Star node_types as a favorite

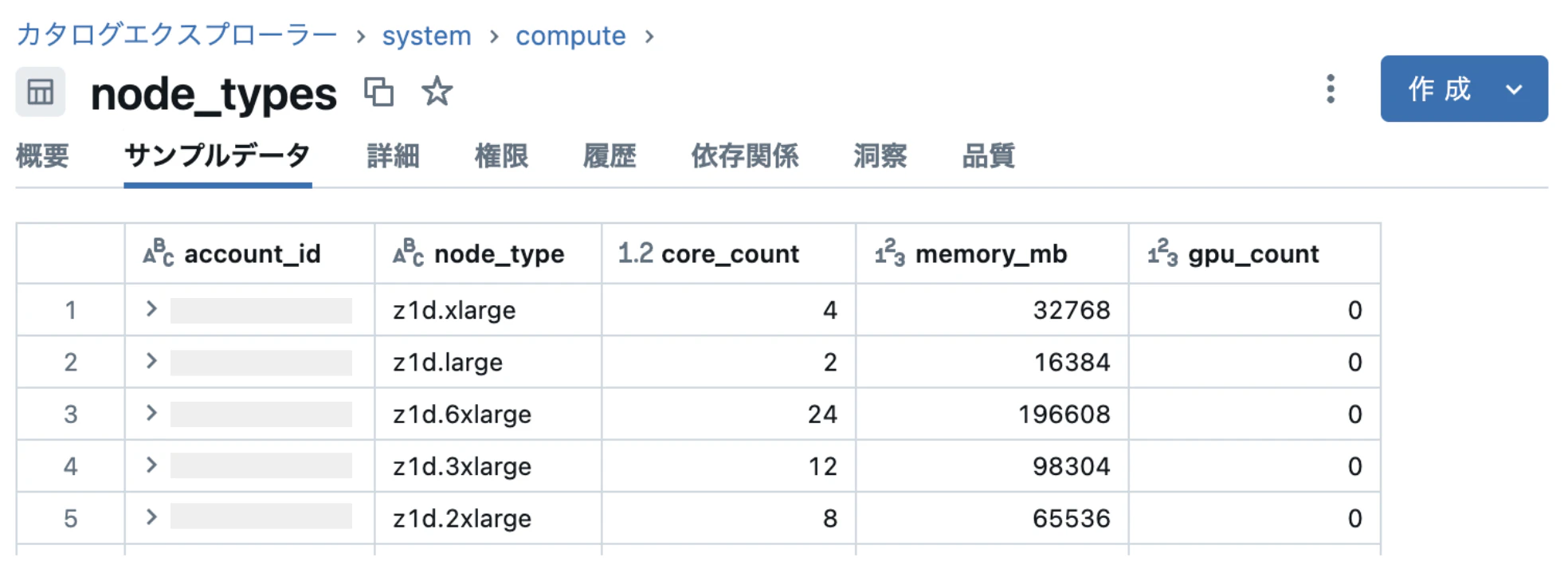click(437, 91)
